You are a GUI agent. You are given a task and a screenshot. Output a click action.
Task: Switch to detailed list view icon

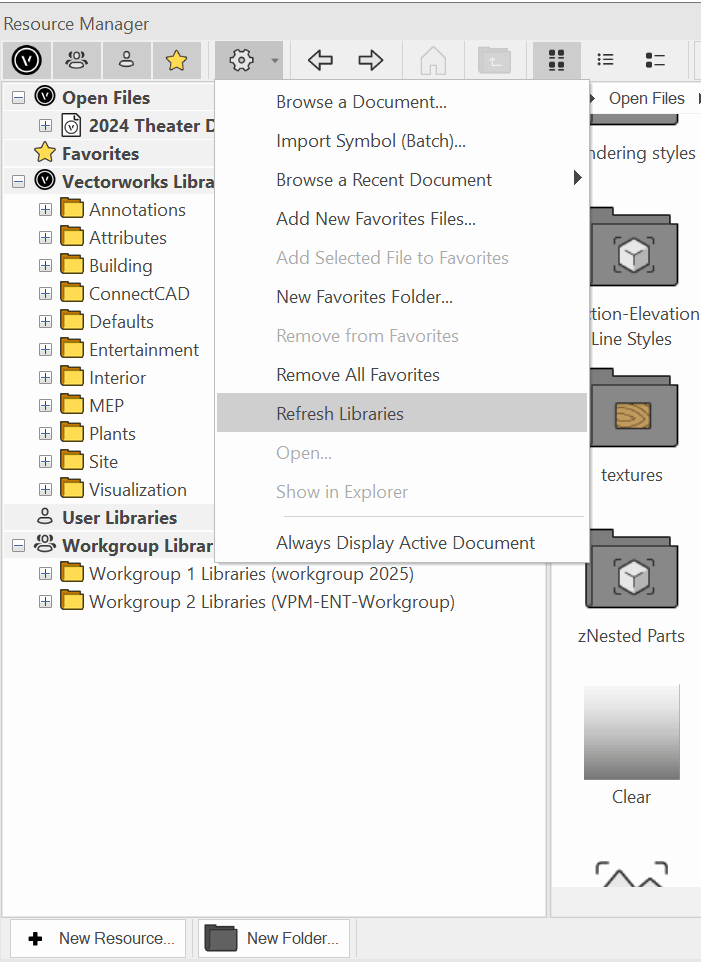tap(655, 60)
